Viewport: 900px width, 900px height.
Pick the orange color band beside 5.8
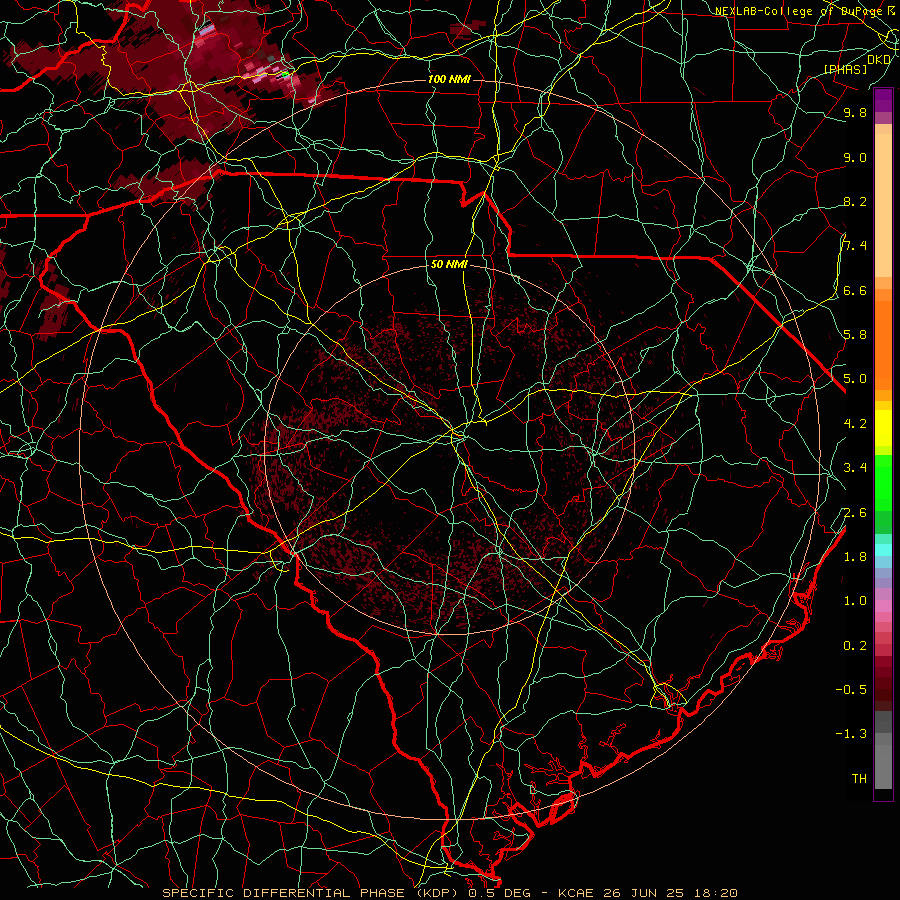[x=883, y=344]
